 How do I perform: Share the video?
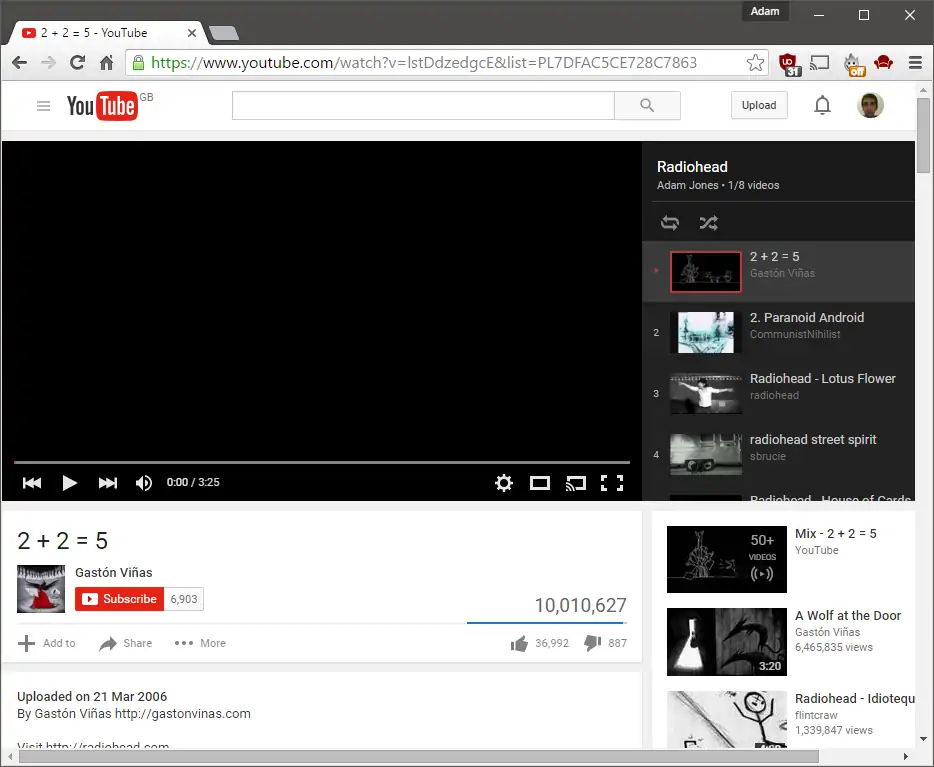pyautogui.click(x=126, y=643)
